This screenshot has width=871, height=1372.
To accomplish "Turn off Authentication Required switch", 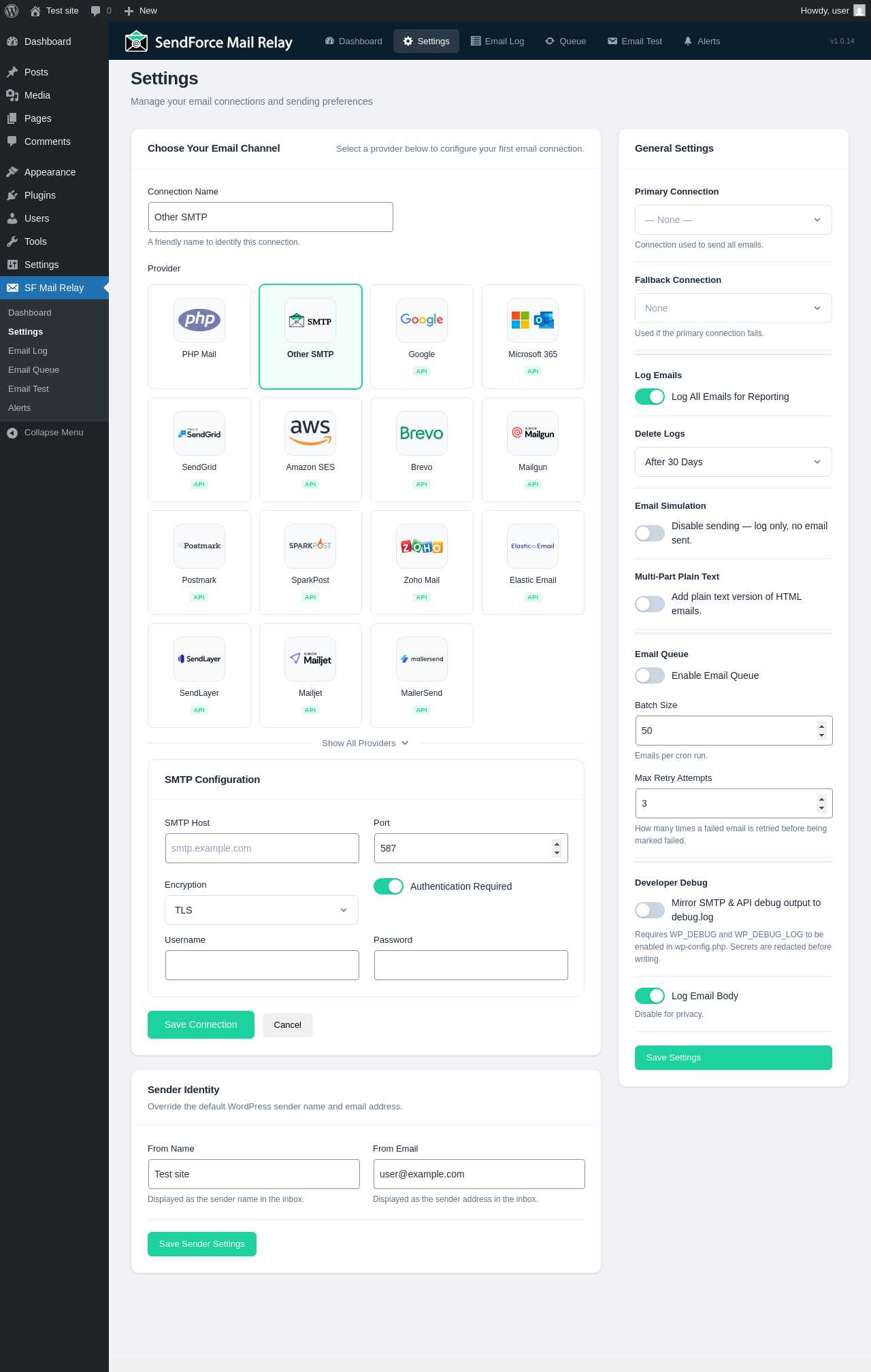I will (x=389, y=886).
